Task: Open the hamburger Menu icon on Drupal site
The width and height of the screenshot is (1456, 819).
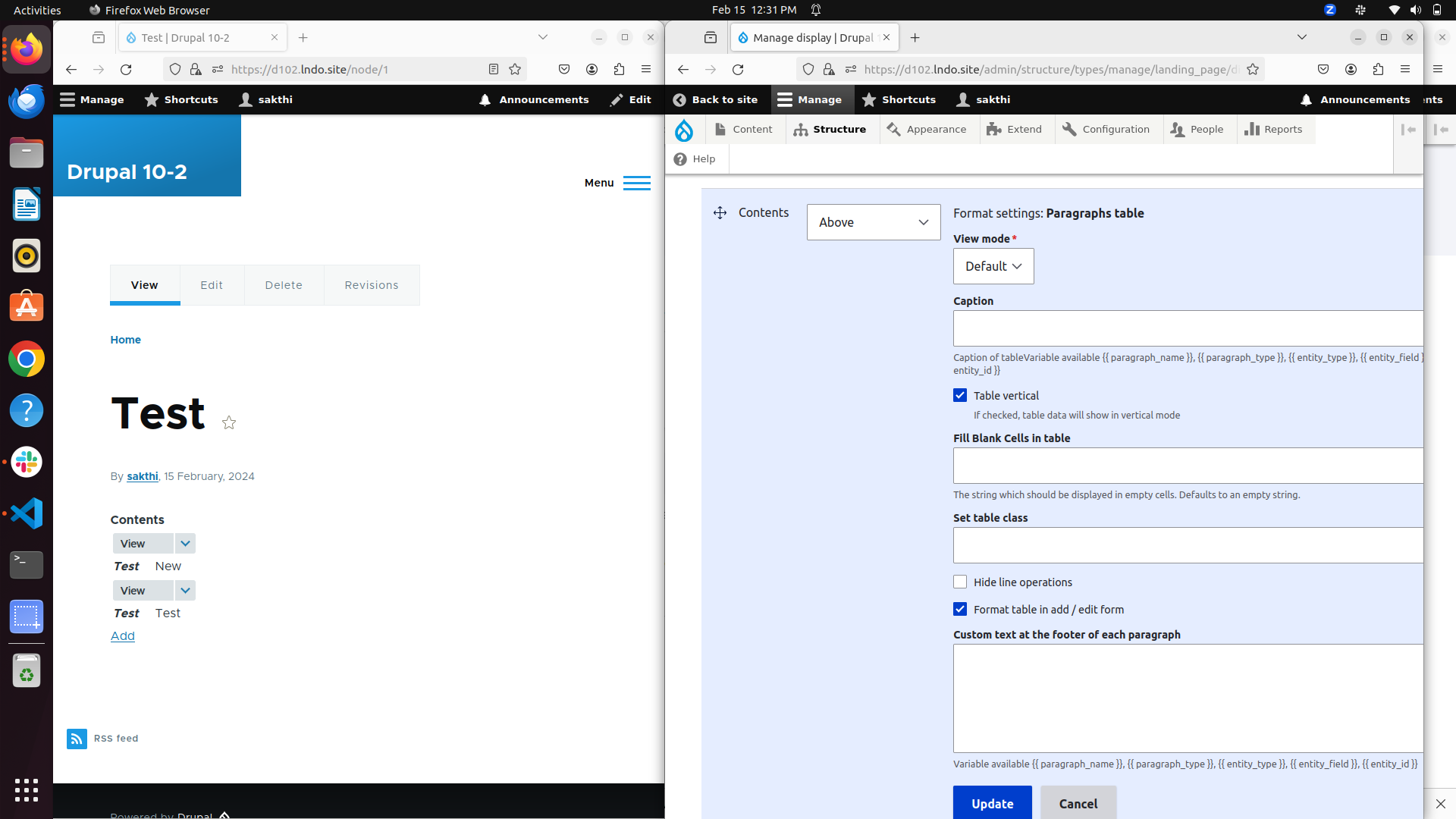Action: point(636,183)
